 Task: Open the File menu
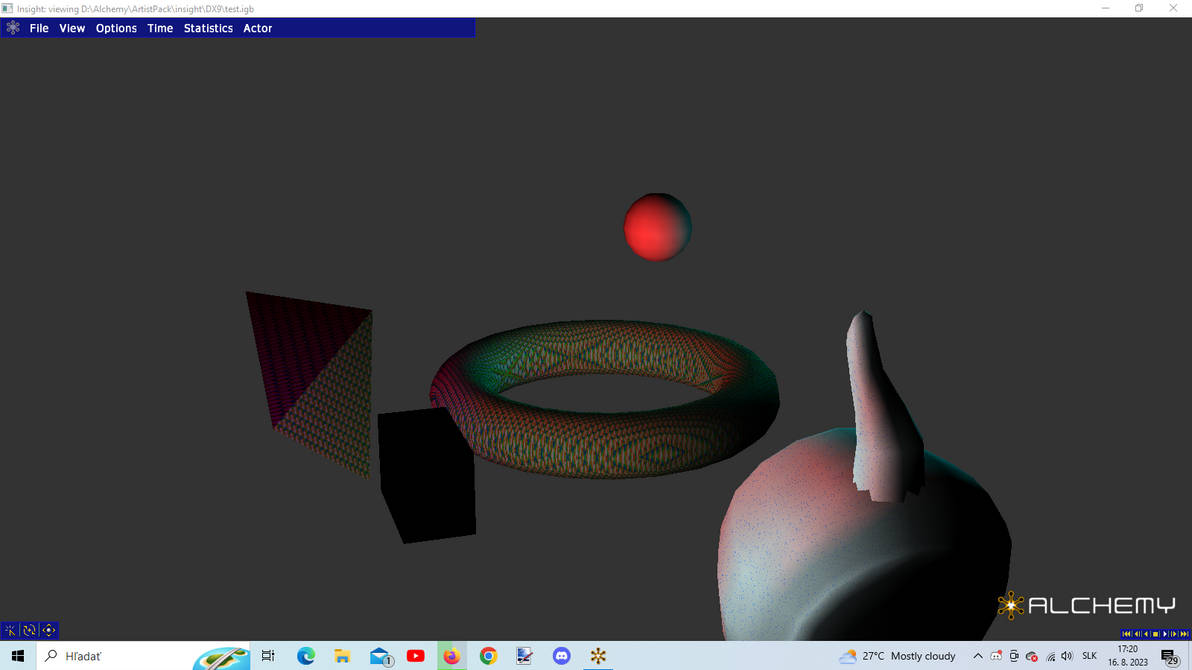(38, 28)
